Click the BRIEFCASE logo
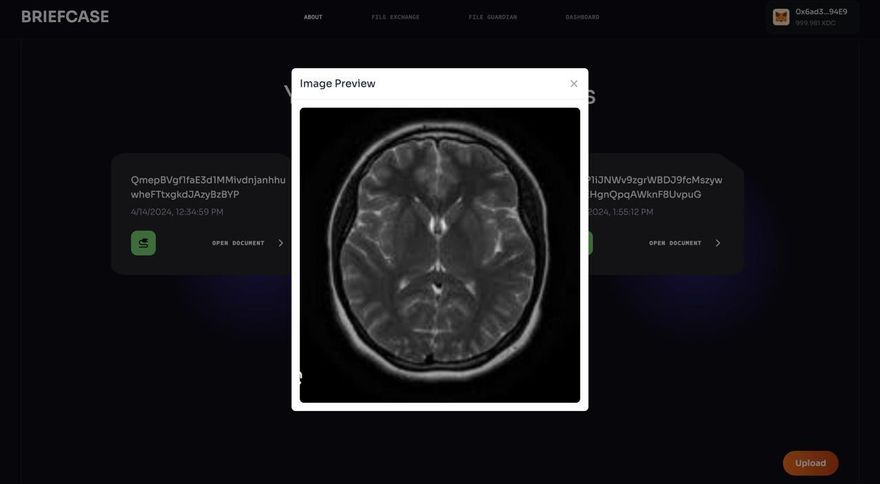Image resolution: width=880 pixels, height=484 pixels. 65,17
